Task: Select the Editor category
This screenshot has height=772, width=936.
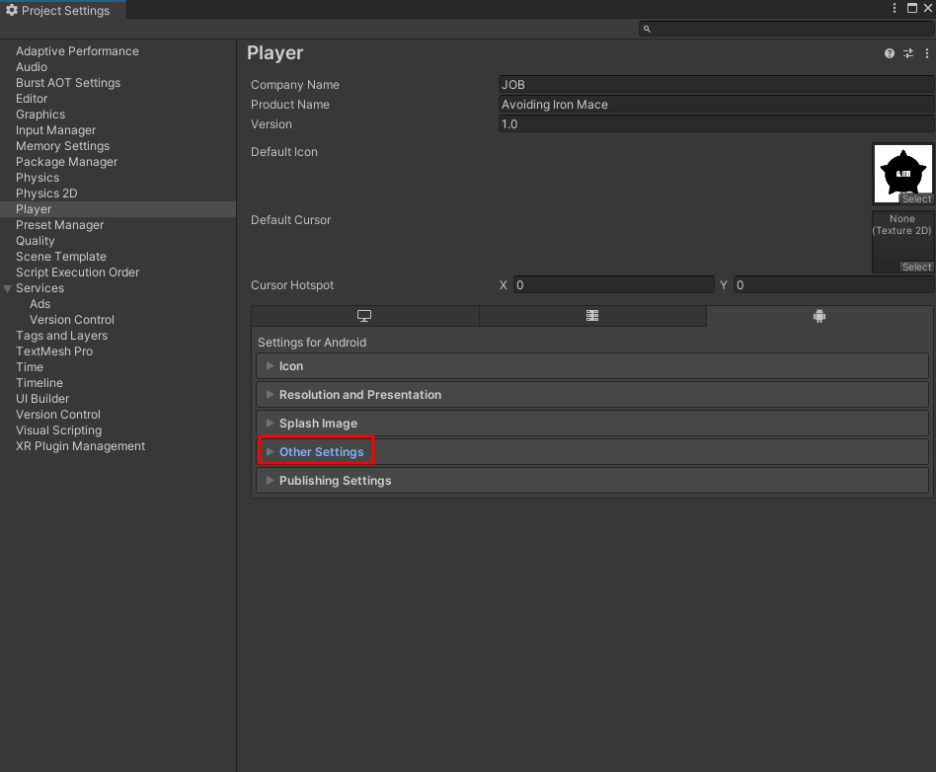Action: (32, 99)
